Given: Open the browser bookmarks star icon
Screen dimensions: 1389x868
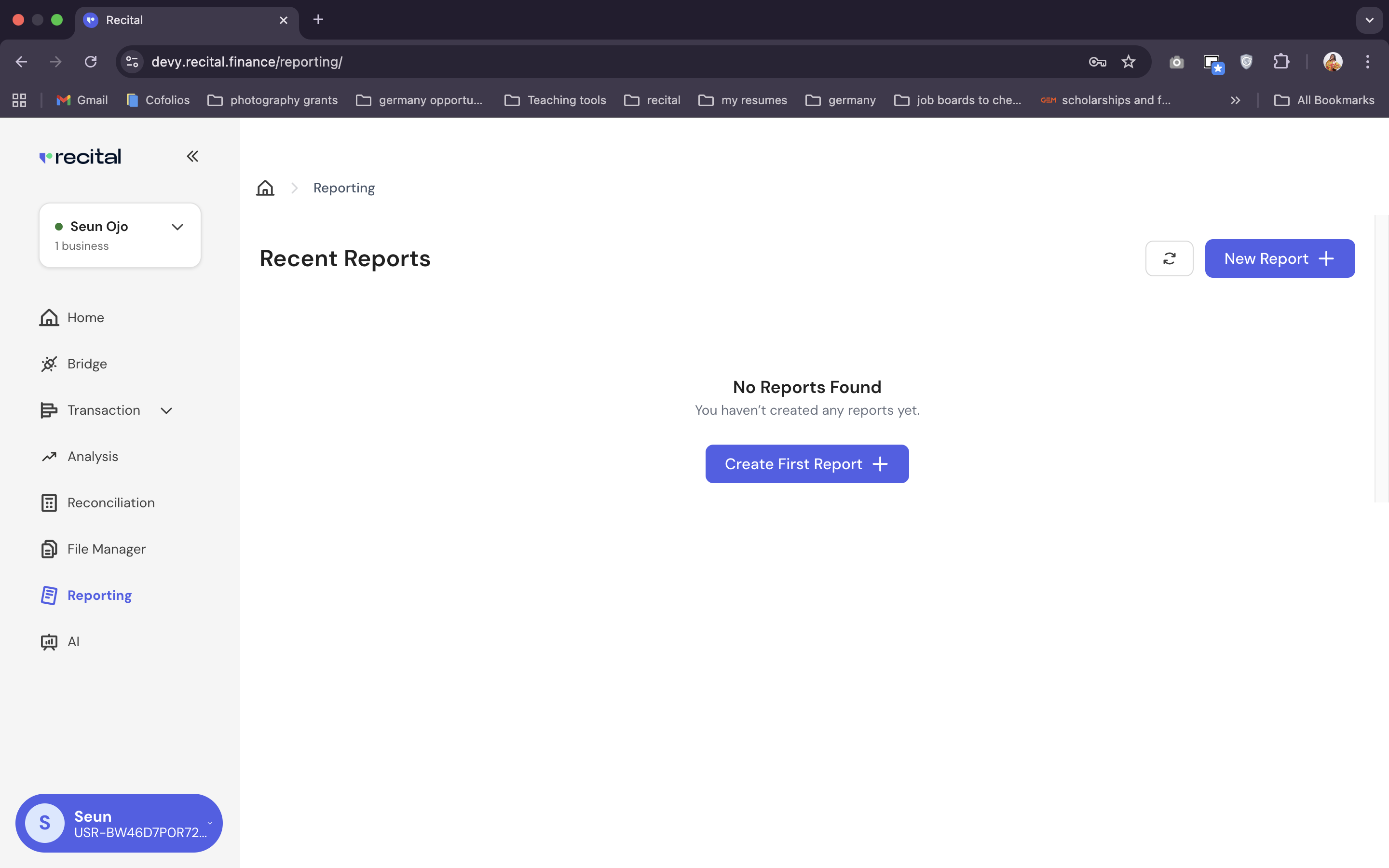Looking at the screenshot, I should [1129, 61].
